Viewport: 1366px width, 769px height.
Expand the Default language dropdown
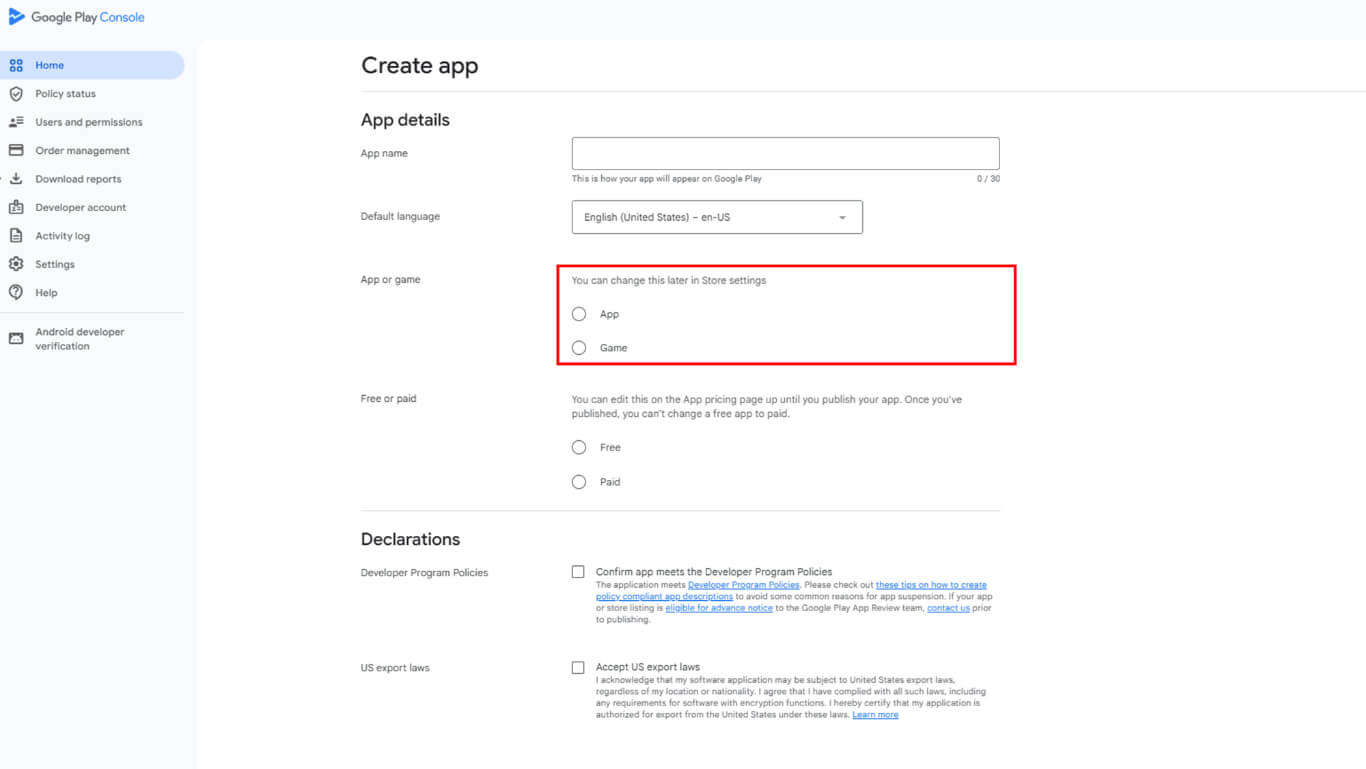click(716, 217)
